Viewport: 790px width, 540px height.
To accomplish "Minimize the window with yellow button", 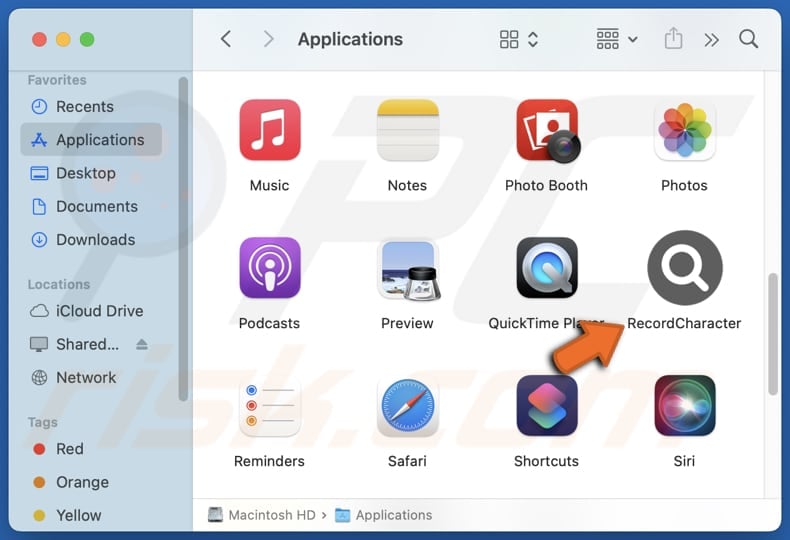I will (x=63, y=39).
